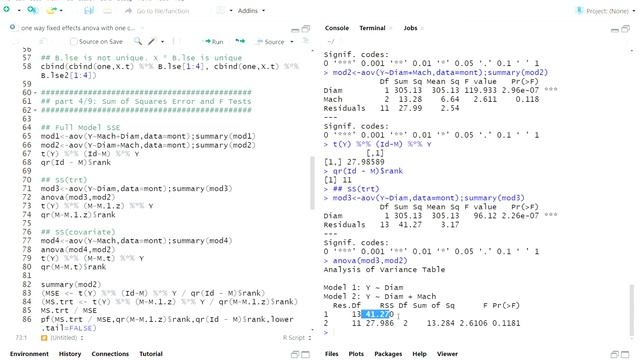Click the cursor position indicator 73:1

(21, 338)
